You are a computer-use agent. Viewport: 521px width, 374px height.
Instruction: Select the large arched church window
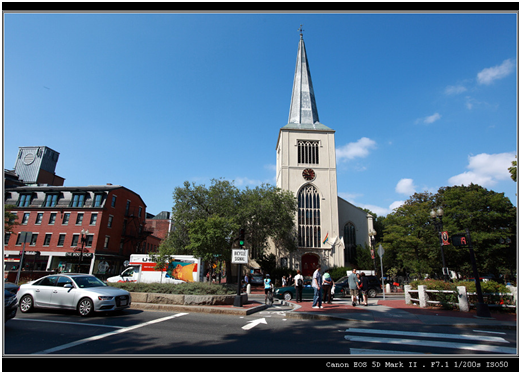point(309,216)
